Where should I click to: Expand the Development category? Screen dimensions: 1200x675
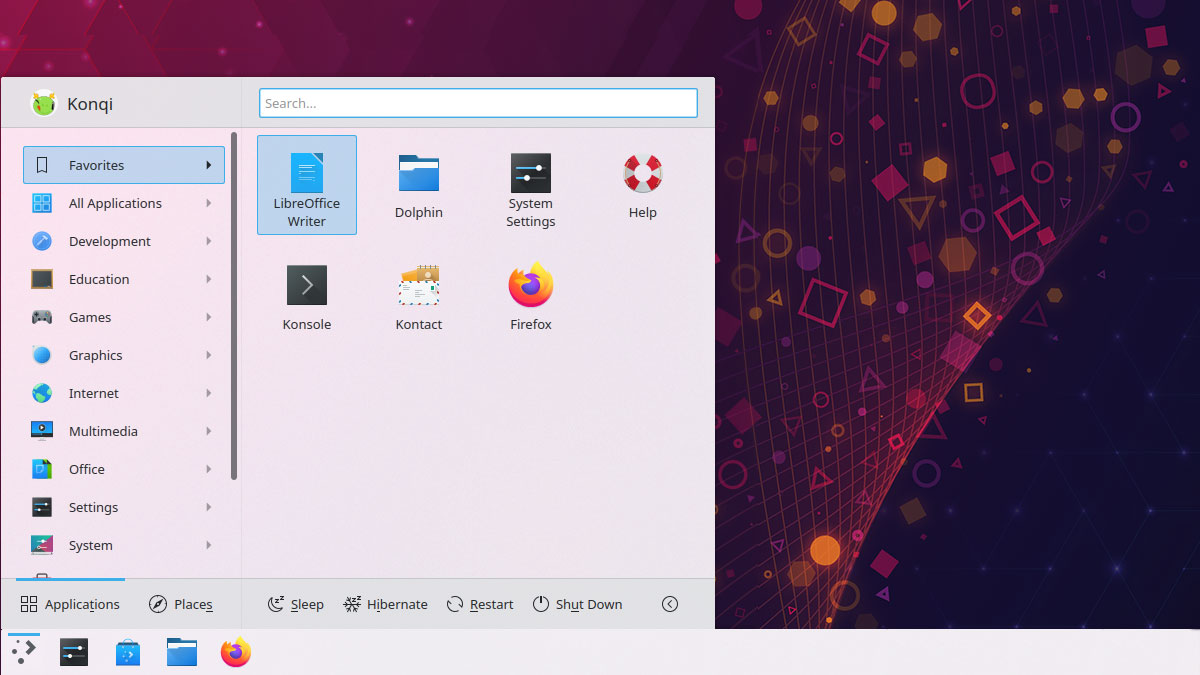pyautogui.click(x=107, y=241)
